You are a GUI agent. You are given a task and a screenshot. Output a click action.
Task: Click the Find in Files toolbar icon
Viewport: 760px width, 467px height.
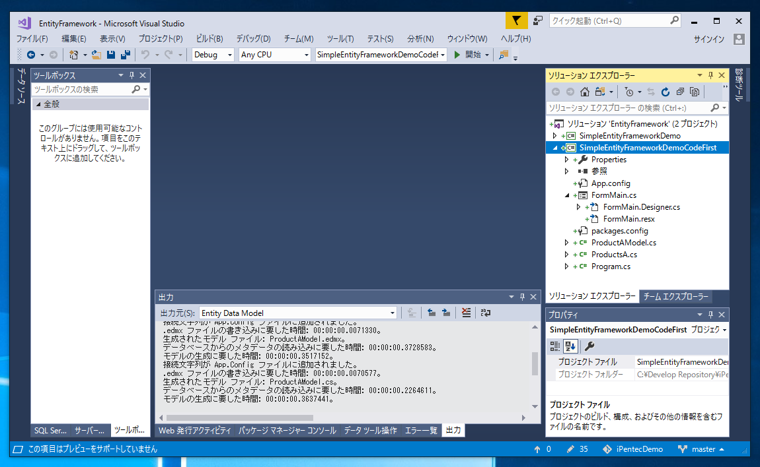(x=504, y=55)
